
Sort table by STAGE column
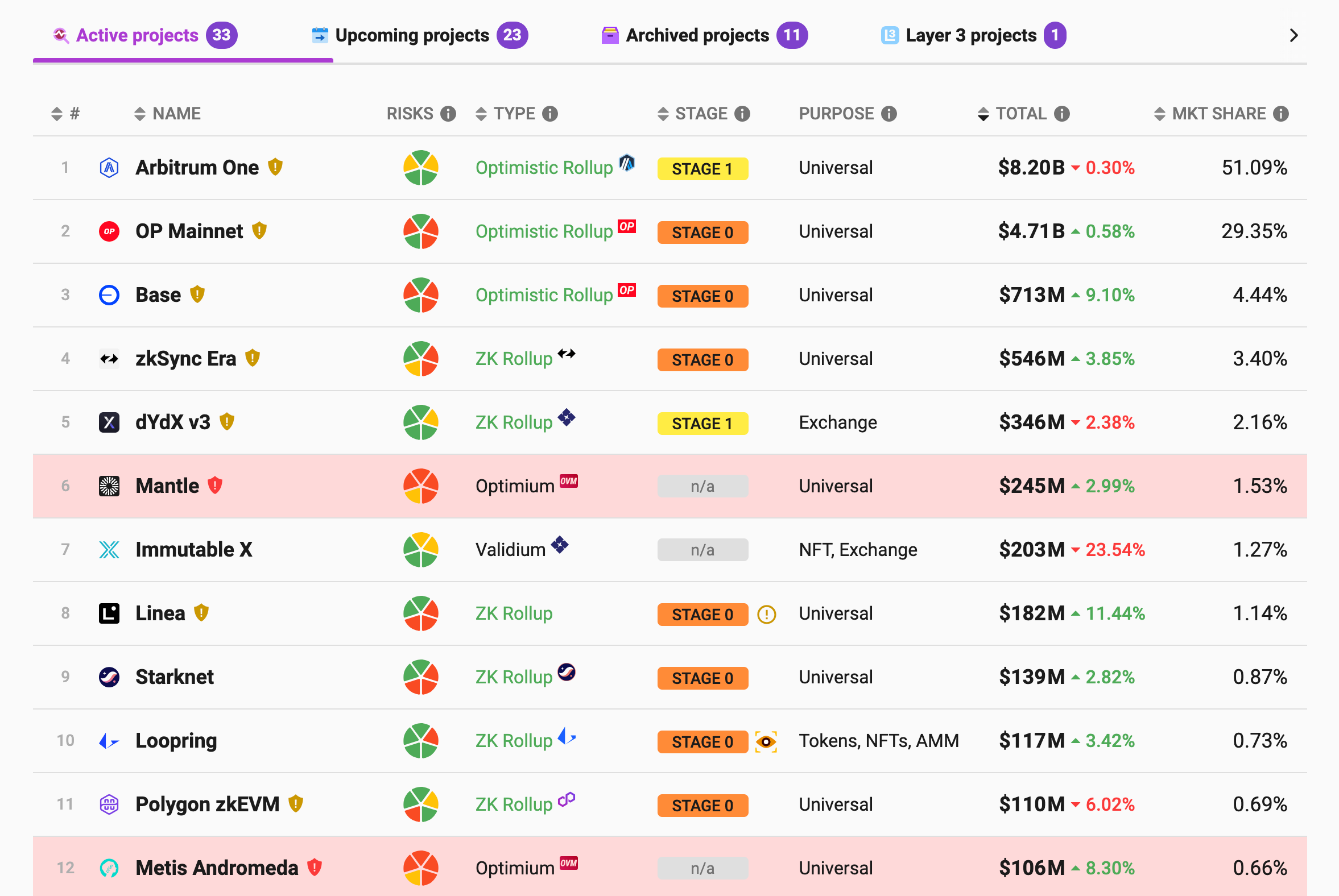pos(693,114)
